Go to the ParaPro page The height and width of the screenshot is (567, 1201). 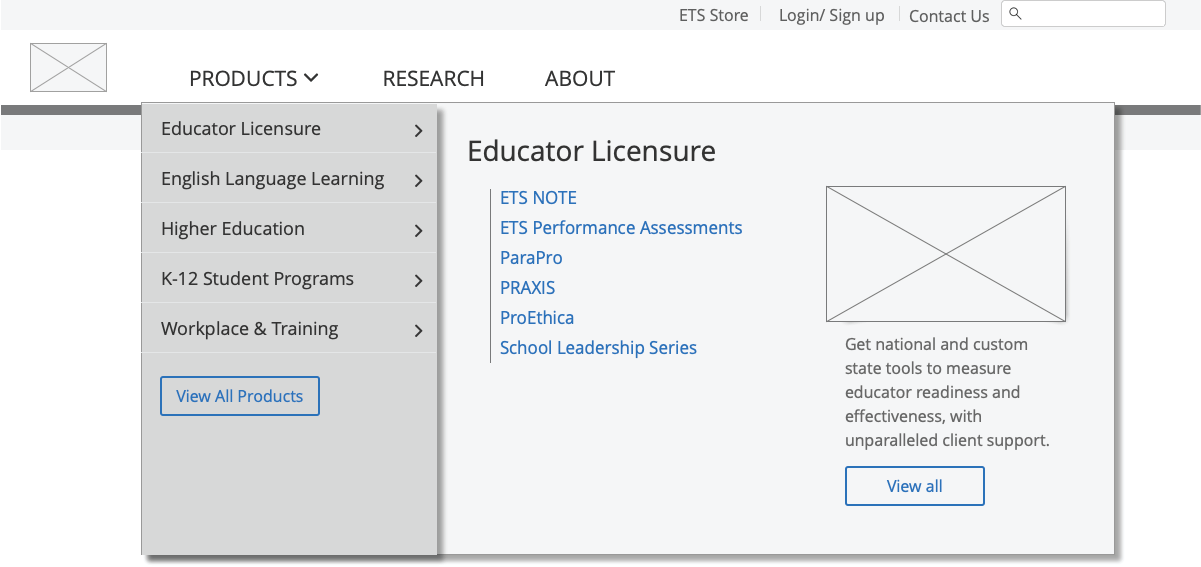point(531,258)
